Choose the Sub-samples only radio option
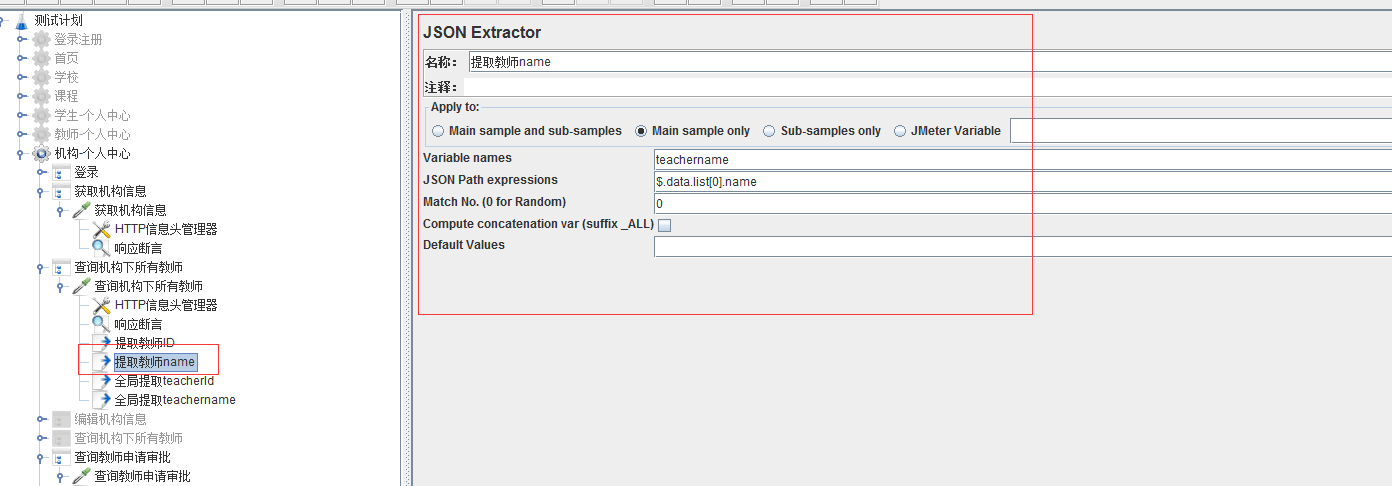 tap(770, 131)
